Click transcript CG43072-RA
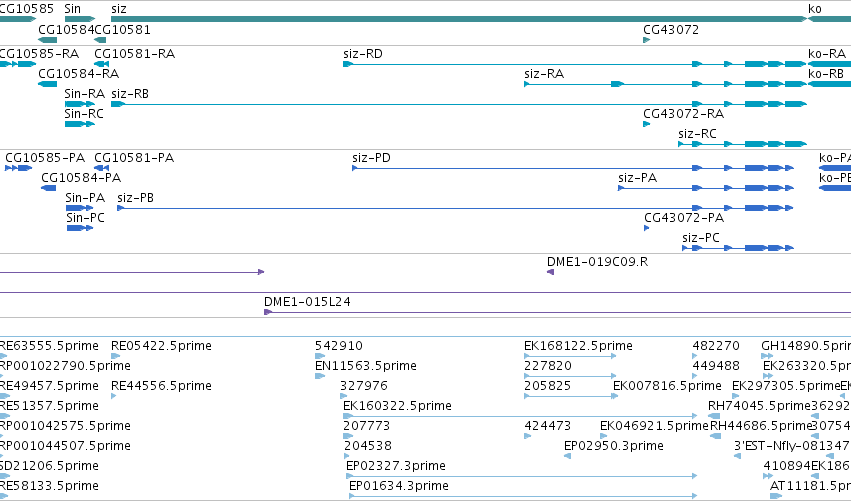The height and width of the screenshot is (501, 851). coord(683,114)
